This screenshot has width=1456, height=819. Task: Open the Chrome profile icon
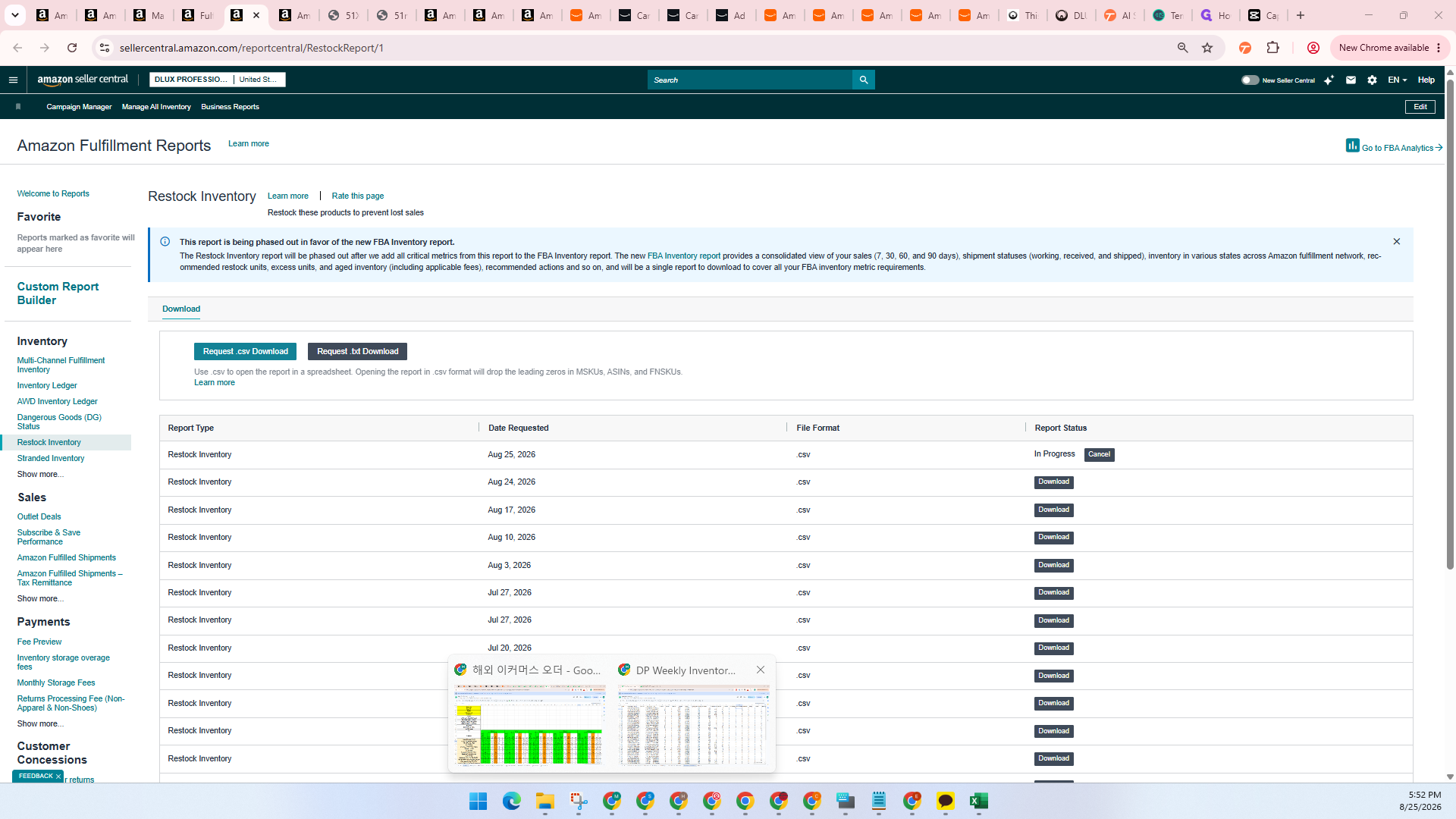tap(1313, 48)
